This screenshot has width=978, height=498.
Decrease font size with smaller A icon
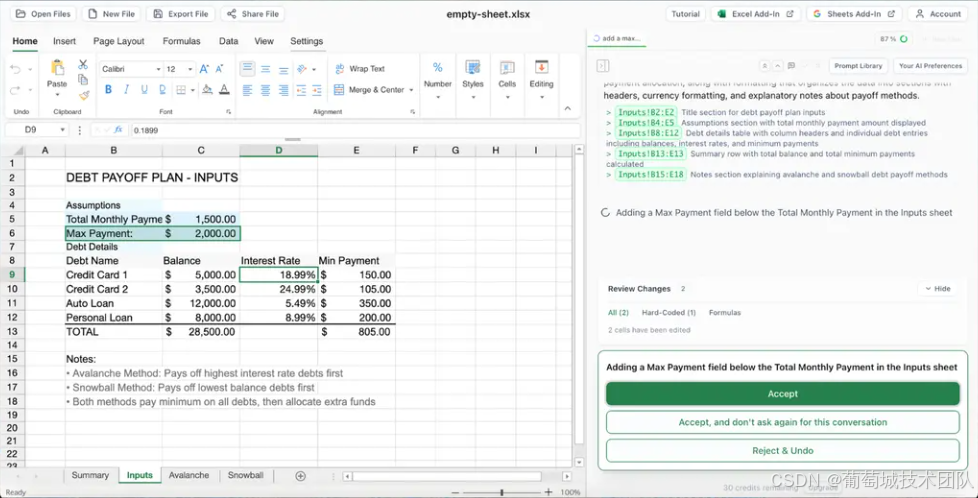[x=219, y=69]
